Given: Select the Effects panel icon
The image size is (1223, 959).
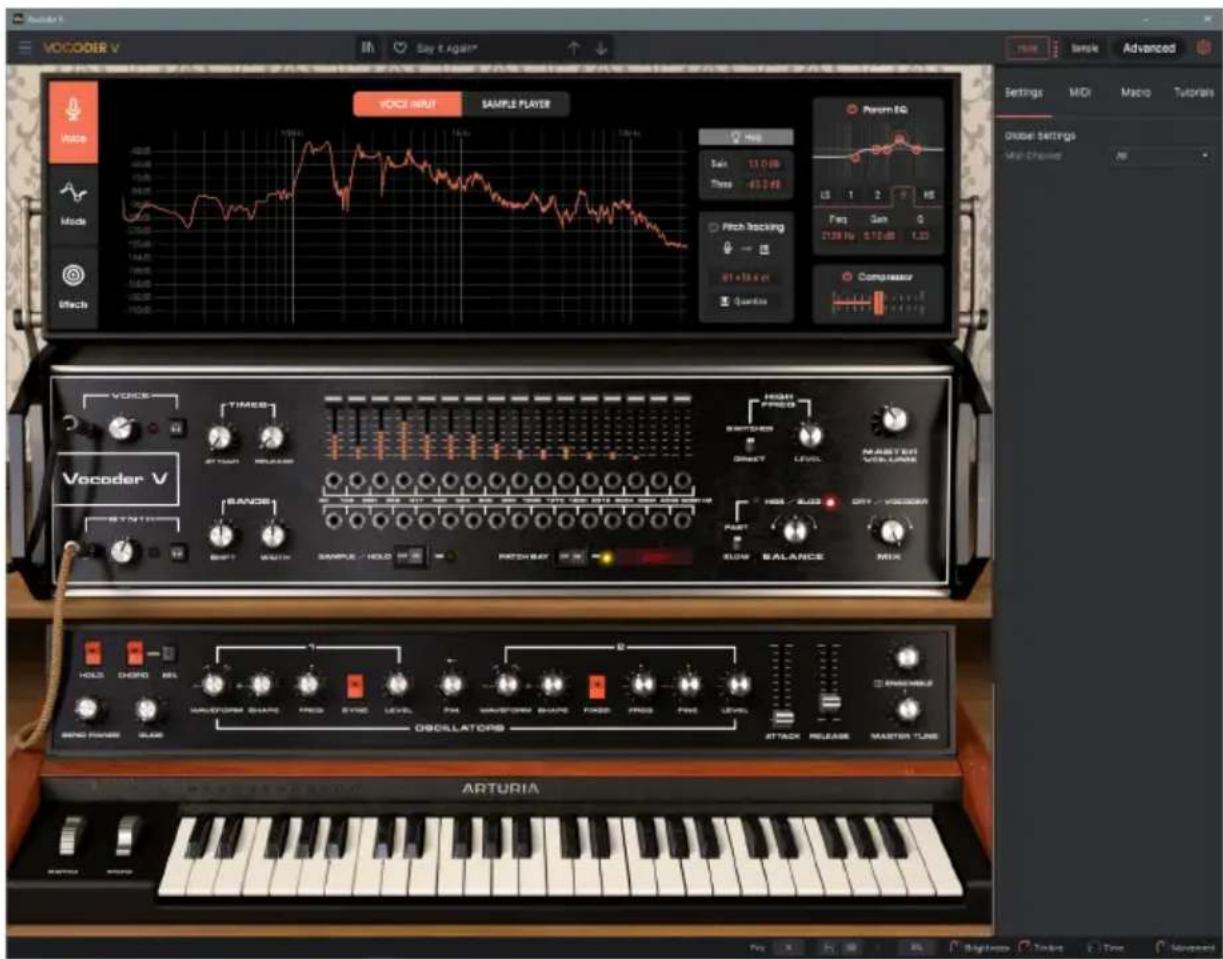Looking at the screenshot, I should [x=74, y=288].
